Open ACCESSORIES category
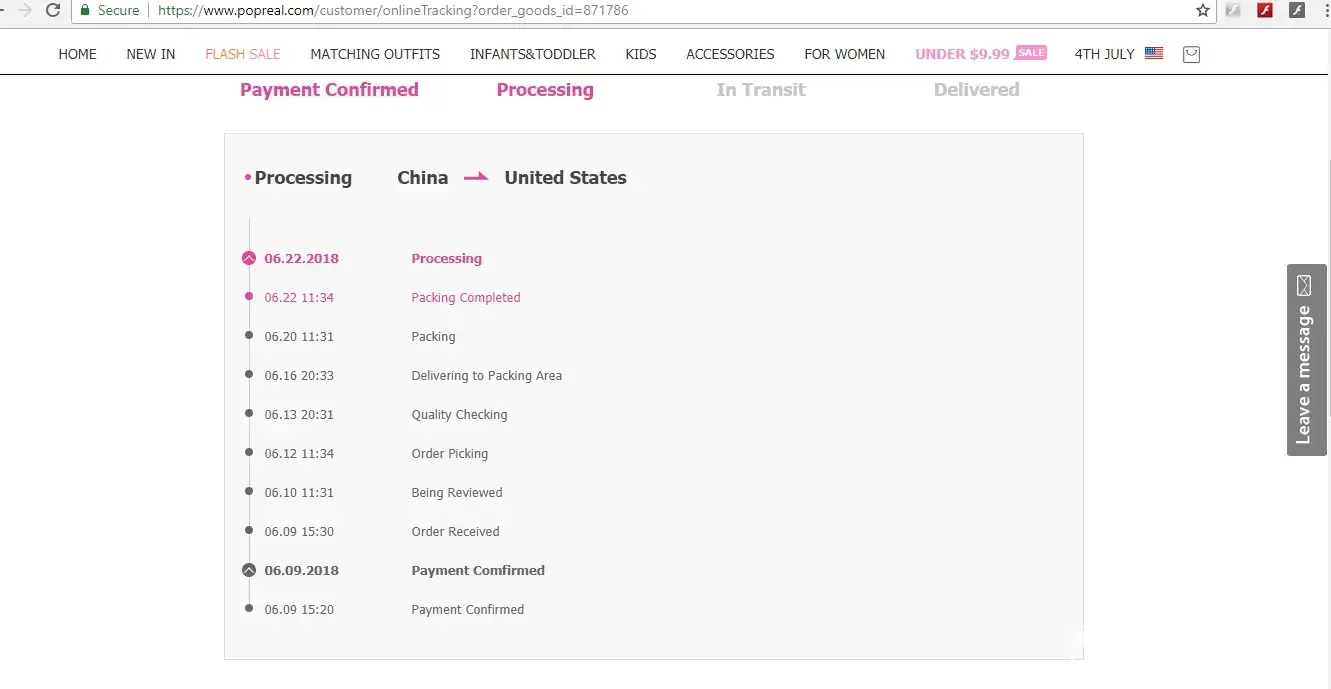Image resolution: width=1331 pixels, height=689 pixels. coord(730,54)
